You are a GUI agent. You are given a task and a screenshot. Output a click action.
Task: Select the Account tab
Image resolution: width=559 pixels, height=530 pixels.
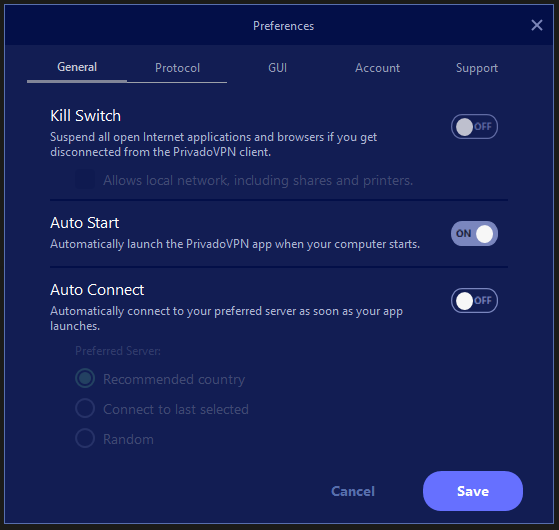(x=377, y=68)
